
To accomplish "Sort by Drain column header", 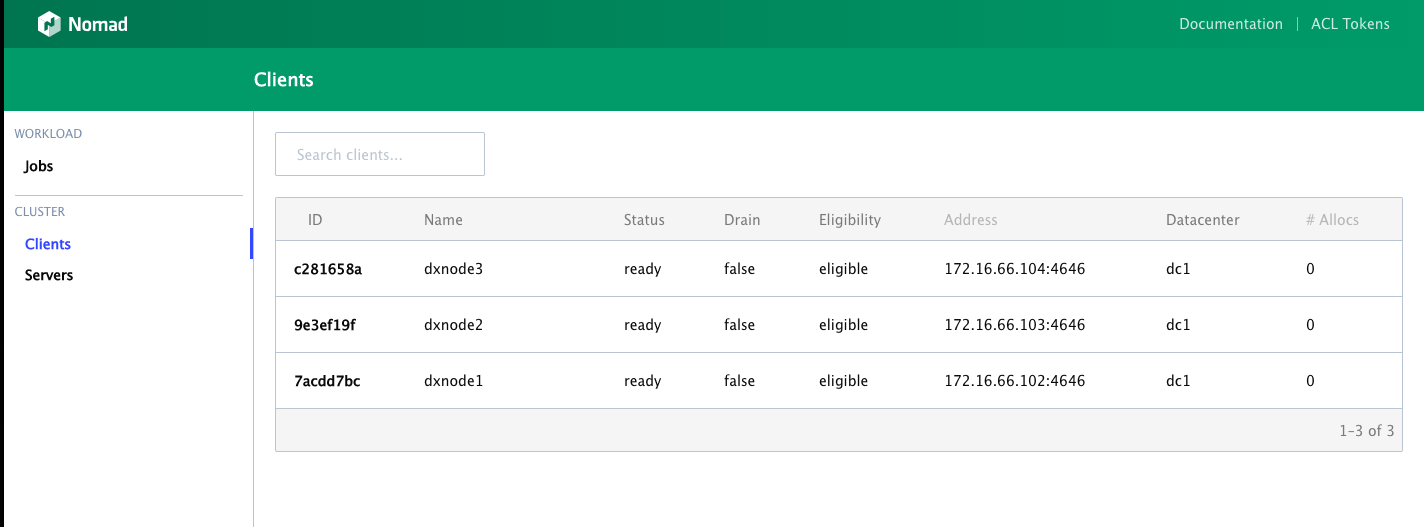I will (742, 220).
